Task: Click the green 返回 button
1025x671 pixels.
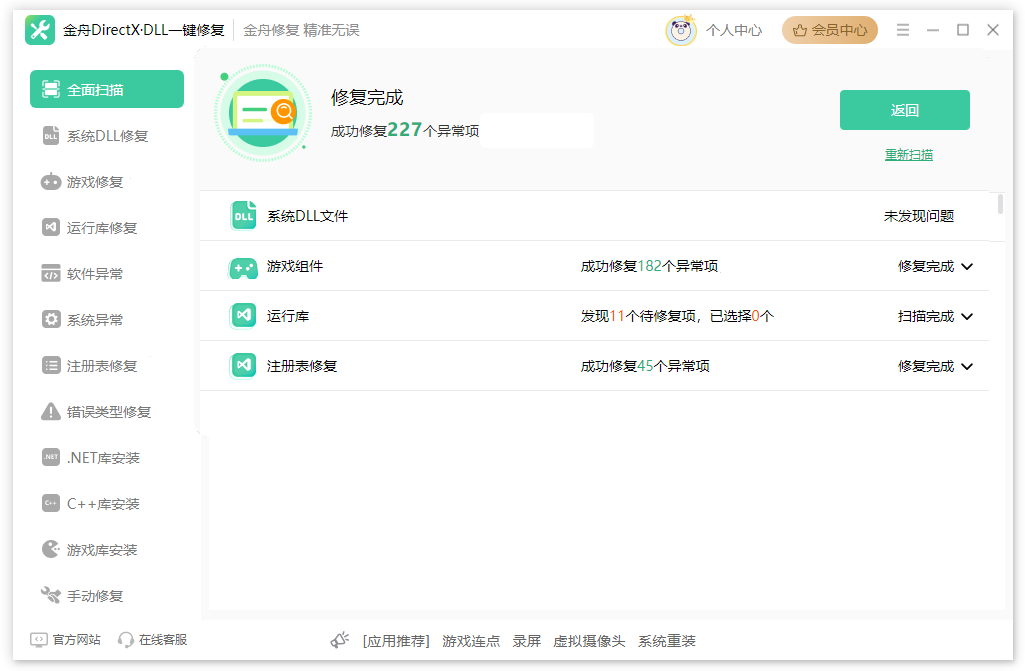Action: pyautogui.click(x=905, y=110)
